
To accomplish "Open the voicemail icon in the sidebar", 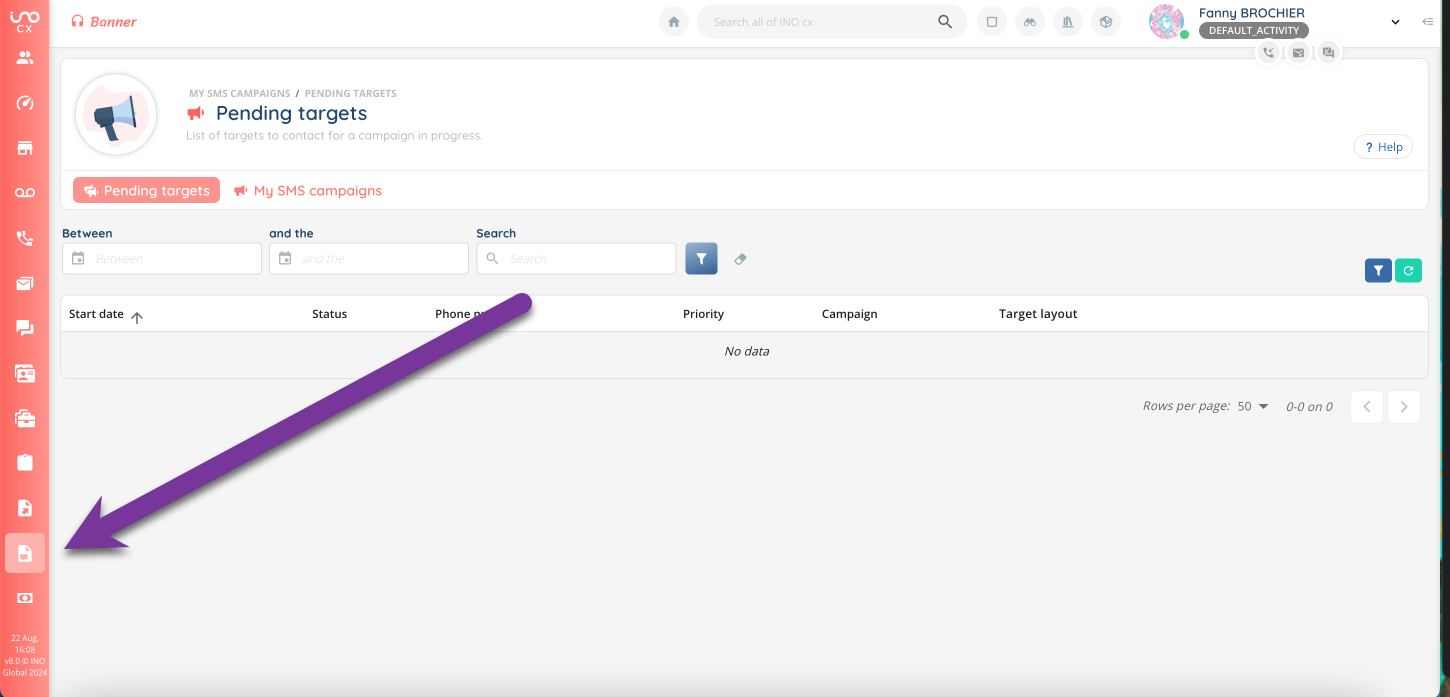I will tap(25, 193).
